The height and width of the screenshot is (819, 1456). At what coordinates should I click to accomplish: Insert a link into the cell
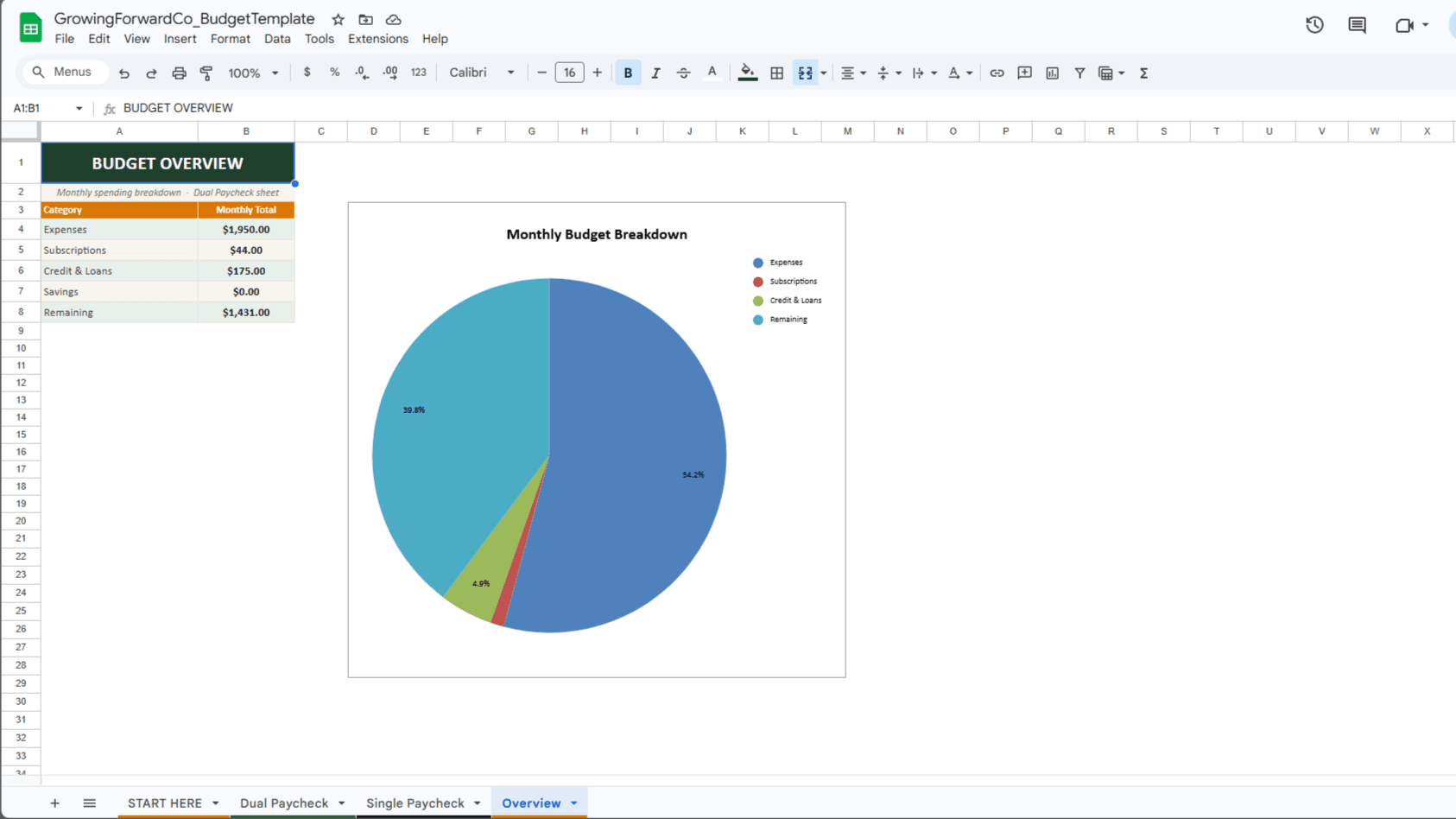(x=997, y=73)
